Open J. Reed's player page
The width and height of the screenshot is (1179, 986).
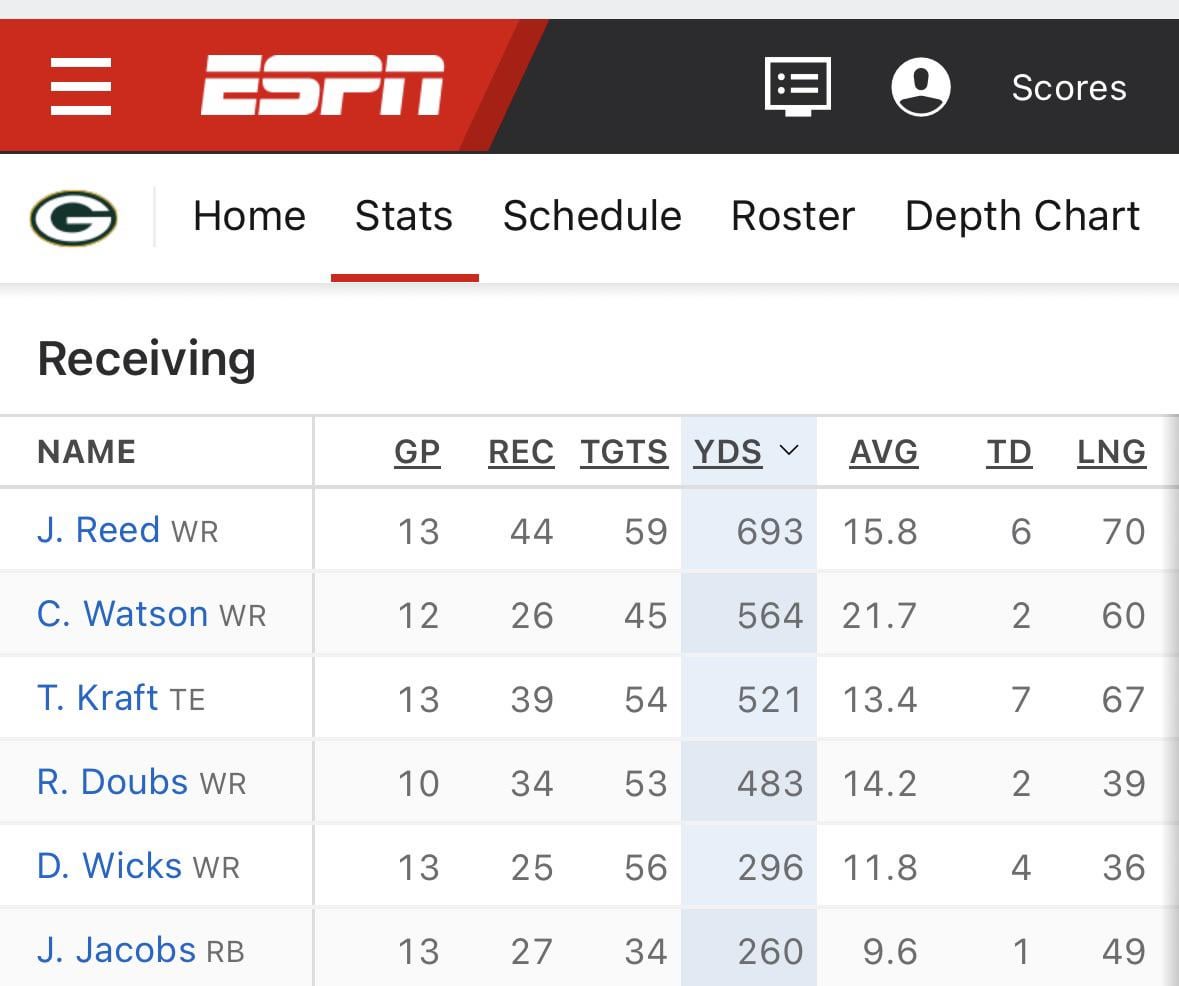[97, 530]
